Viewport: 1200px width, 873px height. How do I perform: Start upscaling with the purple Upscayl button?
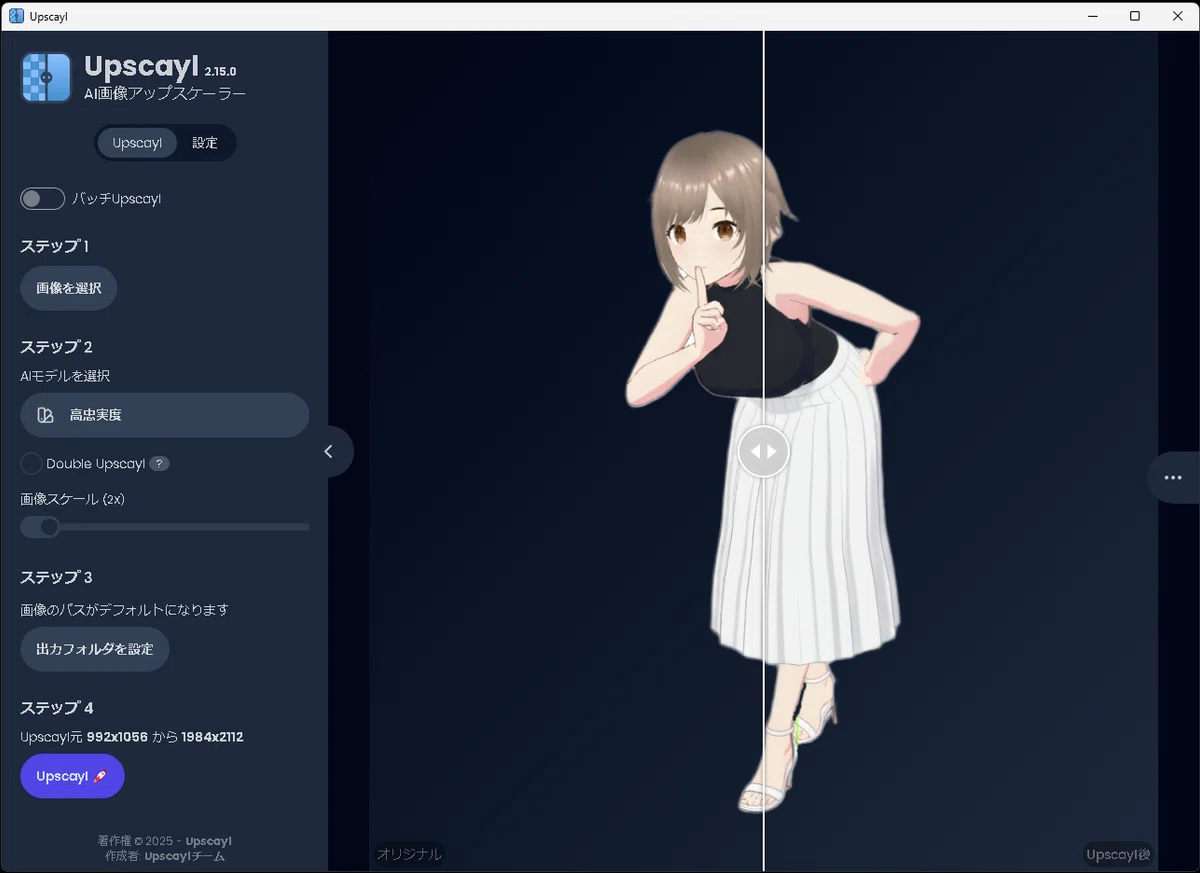click(x=72, y=776)
